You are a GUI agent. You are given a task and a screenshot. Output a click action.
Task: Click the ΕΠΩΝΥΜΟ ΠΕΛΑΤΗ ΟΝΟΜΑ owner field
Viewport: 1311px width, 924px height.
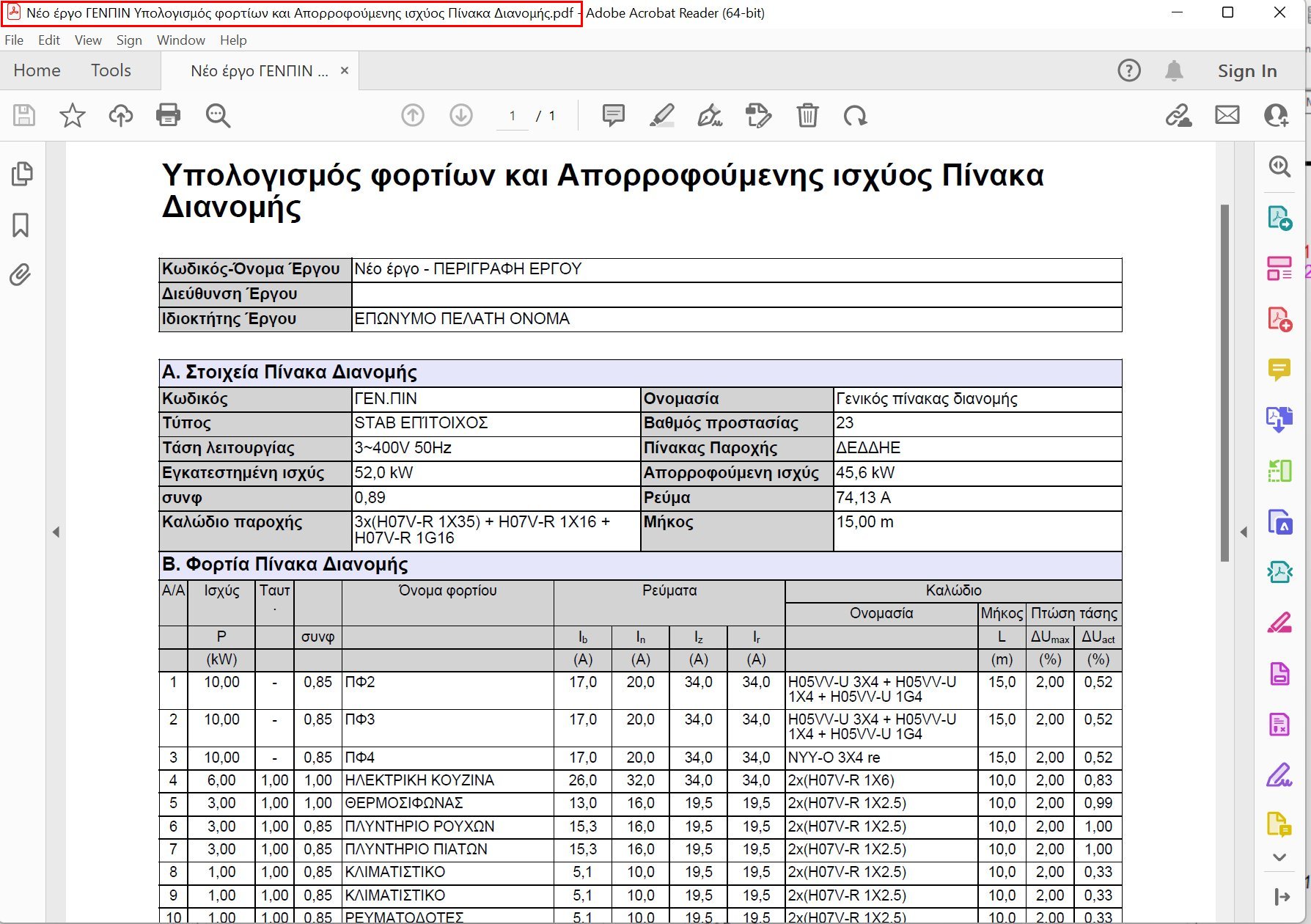coord(736,319)
